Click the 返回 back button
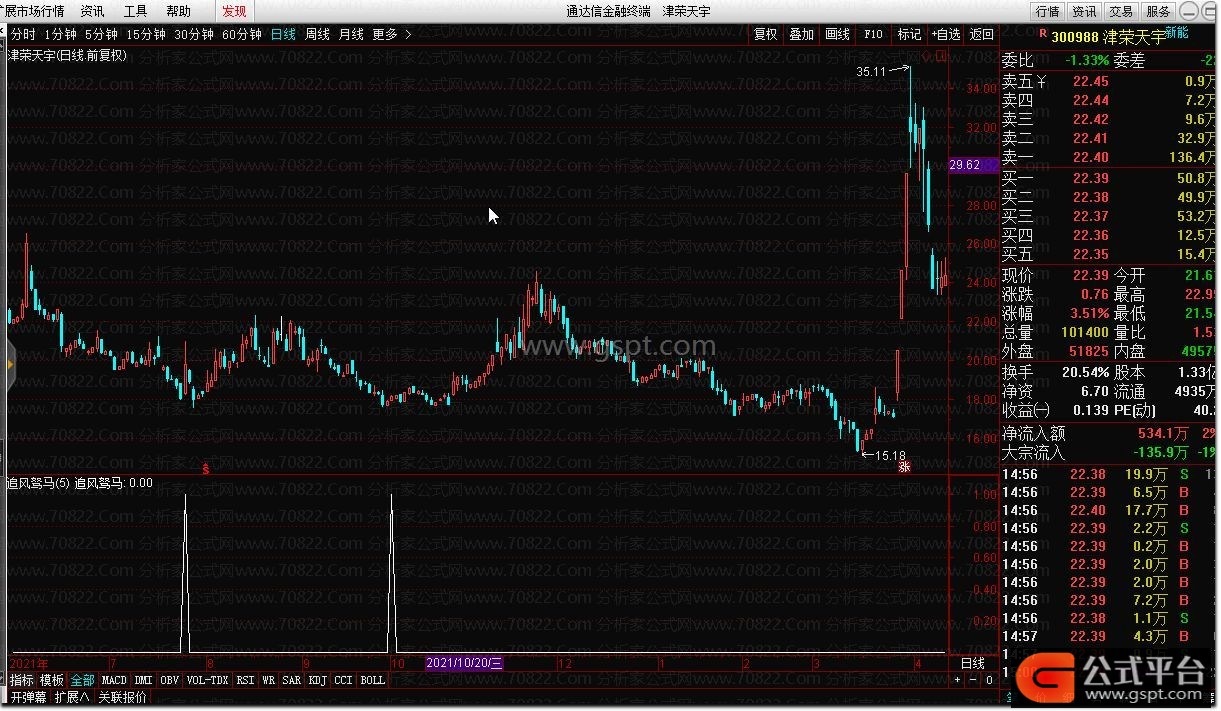1221x711 pixels. 982,34
